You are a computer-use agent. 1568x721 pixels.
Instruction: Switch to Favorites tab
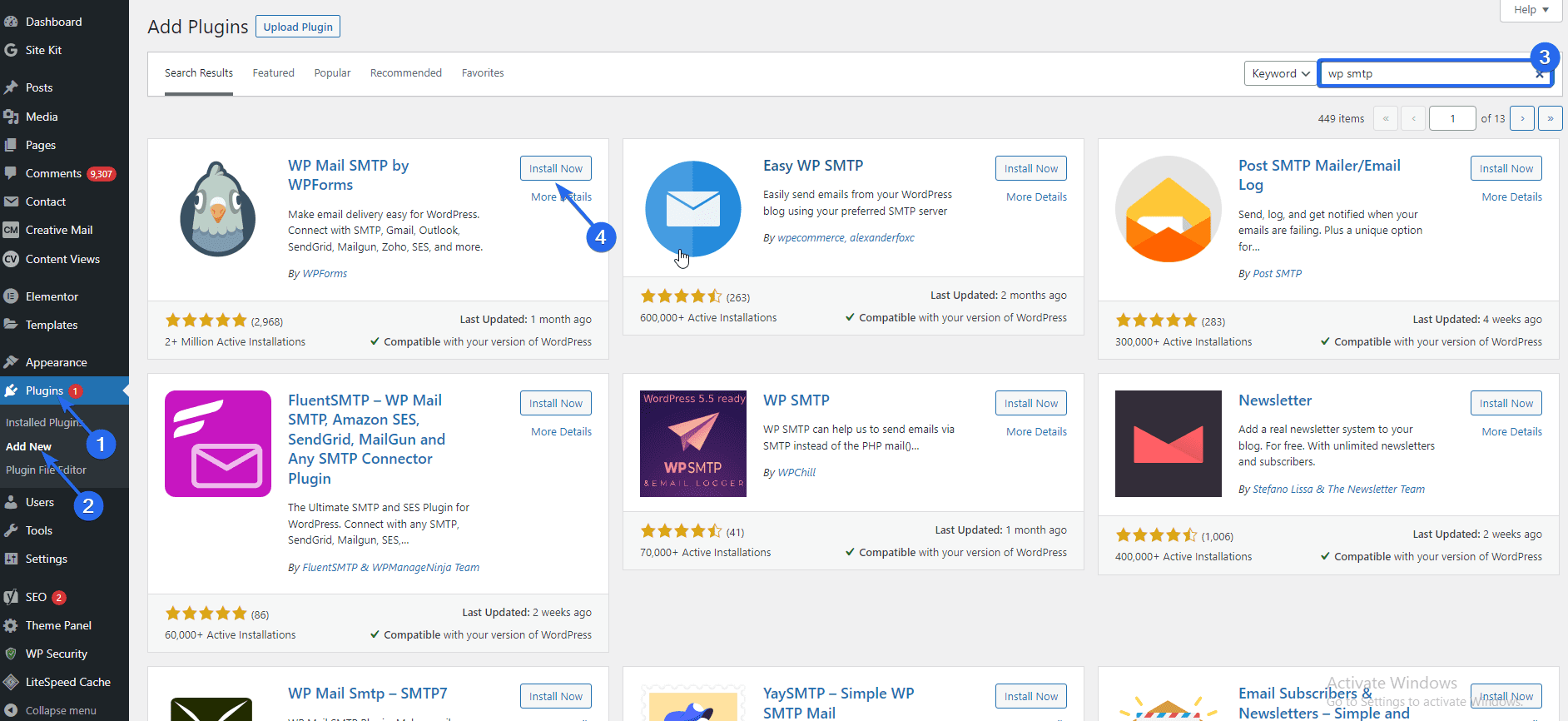click(x=483, y=73)
